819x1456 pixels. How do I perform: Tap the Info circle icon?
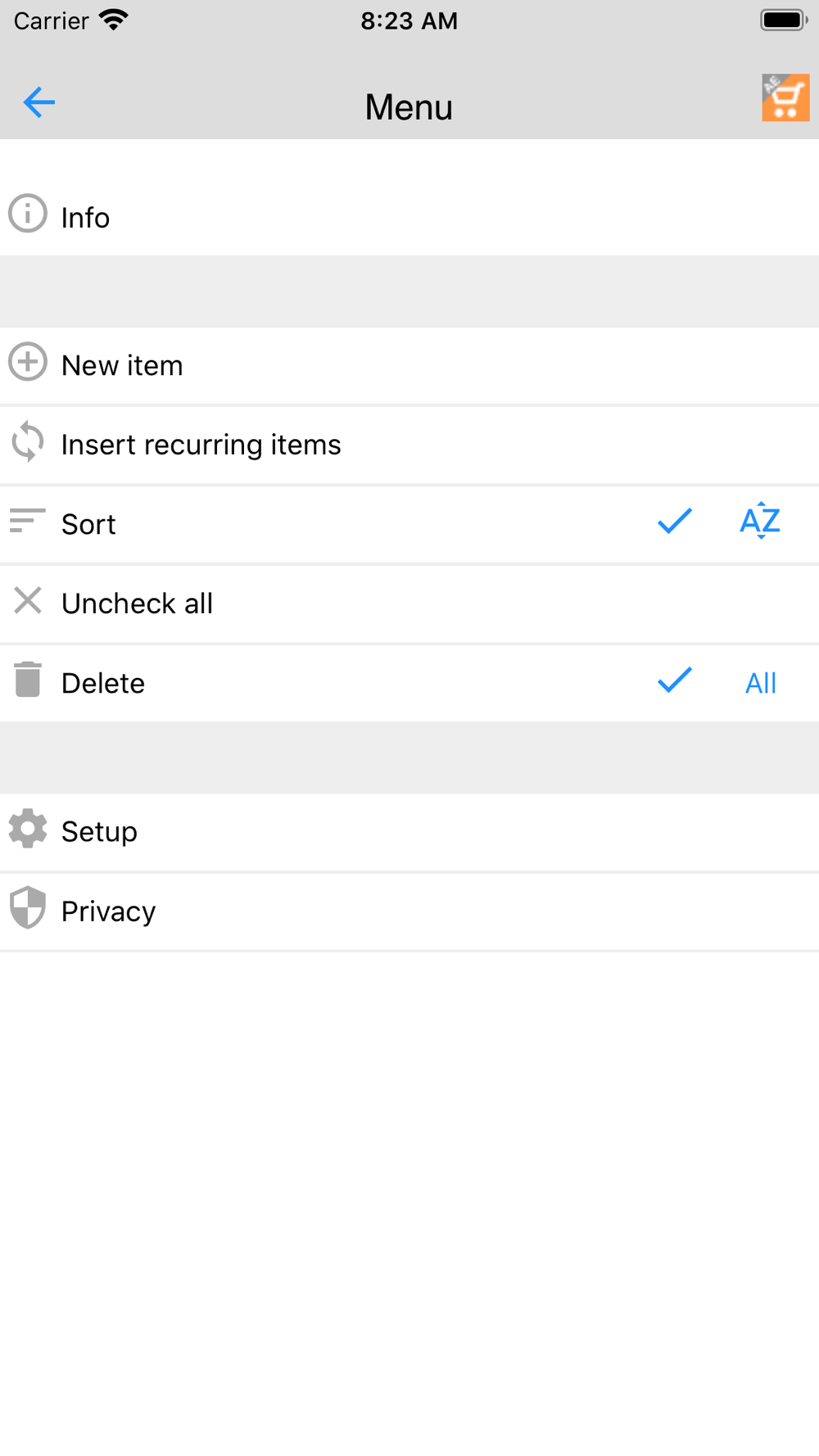(28, 214)
